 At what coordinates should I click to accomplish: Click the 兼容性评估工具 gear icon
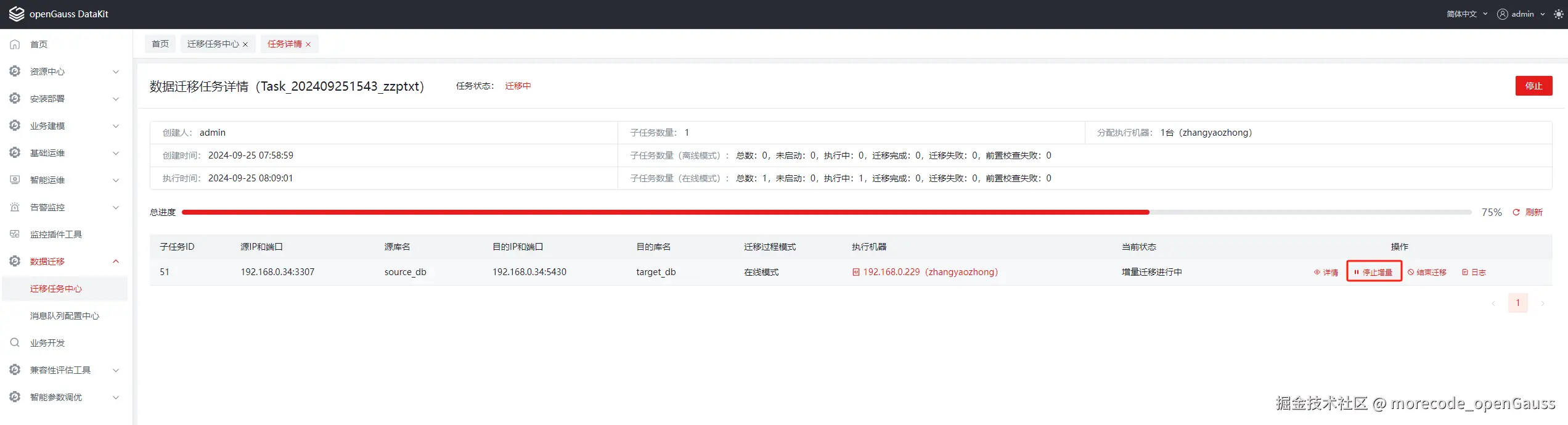click(15, 370)
